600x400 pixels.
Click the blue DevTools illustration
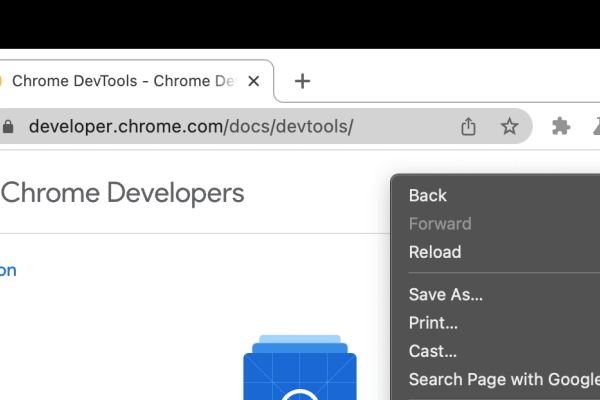300,367
